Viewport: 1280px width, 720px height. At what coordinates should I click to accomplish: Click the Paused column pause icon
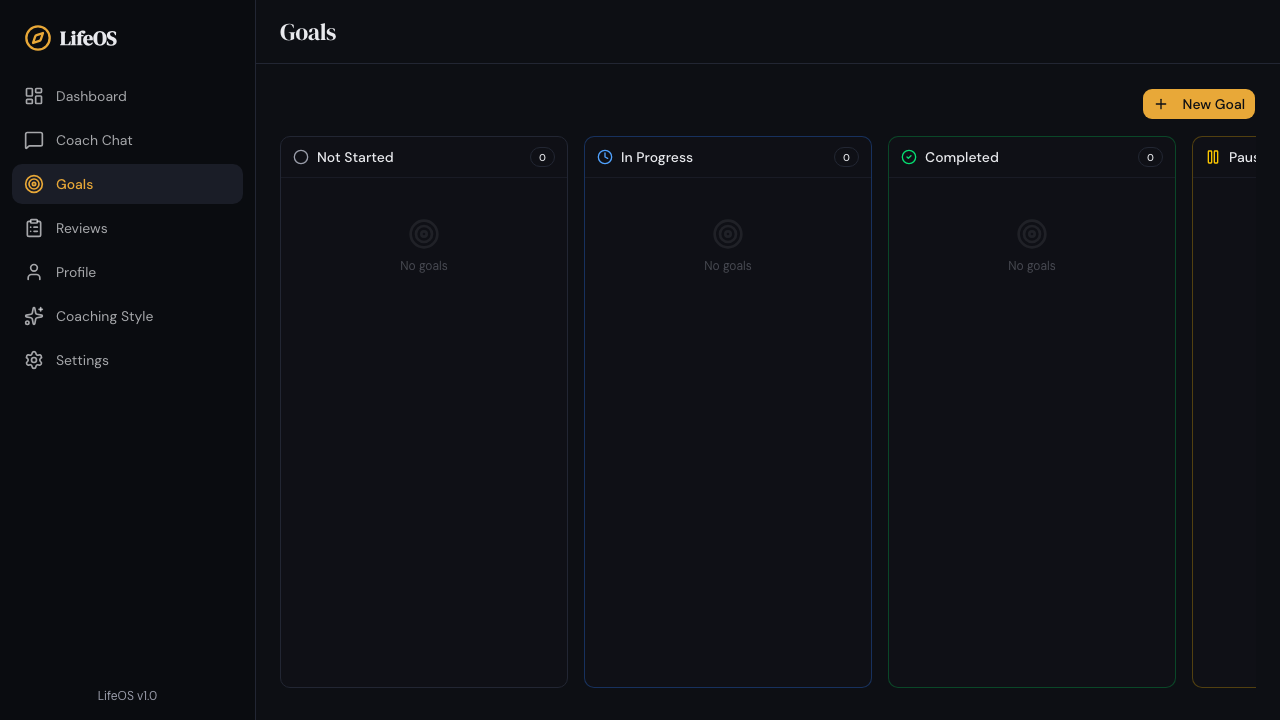[1213, 157]
